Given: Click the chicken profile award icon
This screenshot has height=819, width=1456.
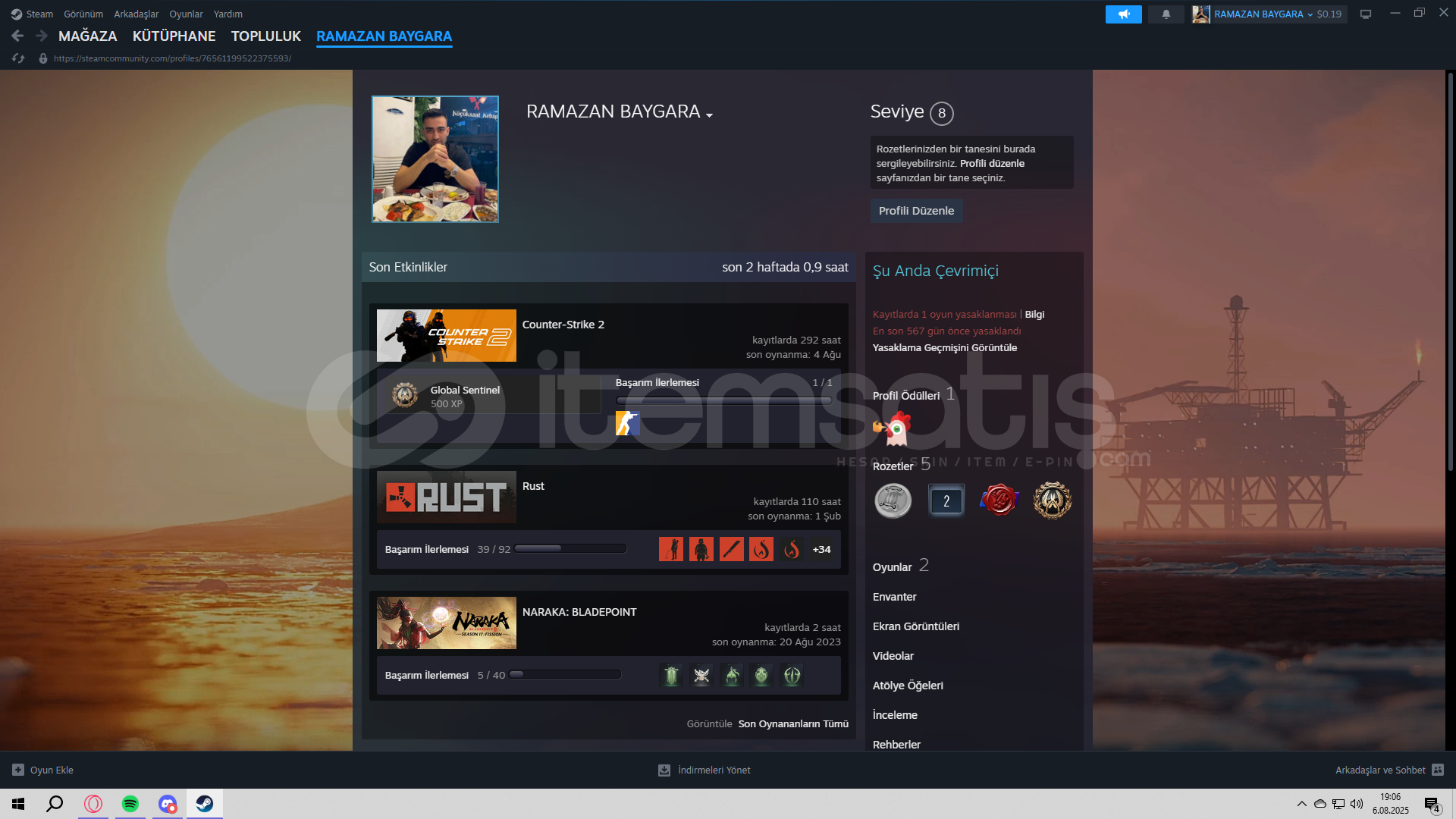Looking at the screenshot, I should [x=893, y=428].
